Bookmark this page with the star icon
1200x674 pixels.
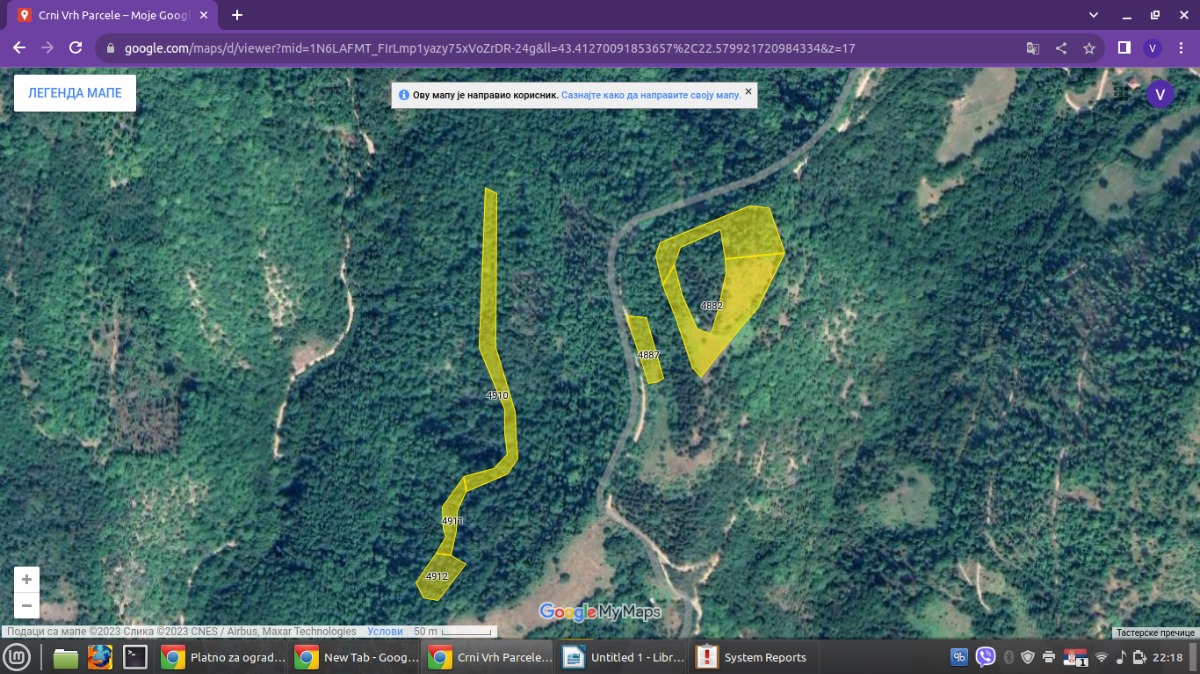pos(1089,48)
